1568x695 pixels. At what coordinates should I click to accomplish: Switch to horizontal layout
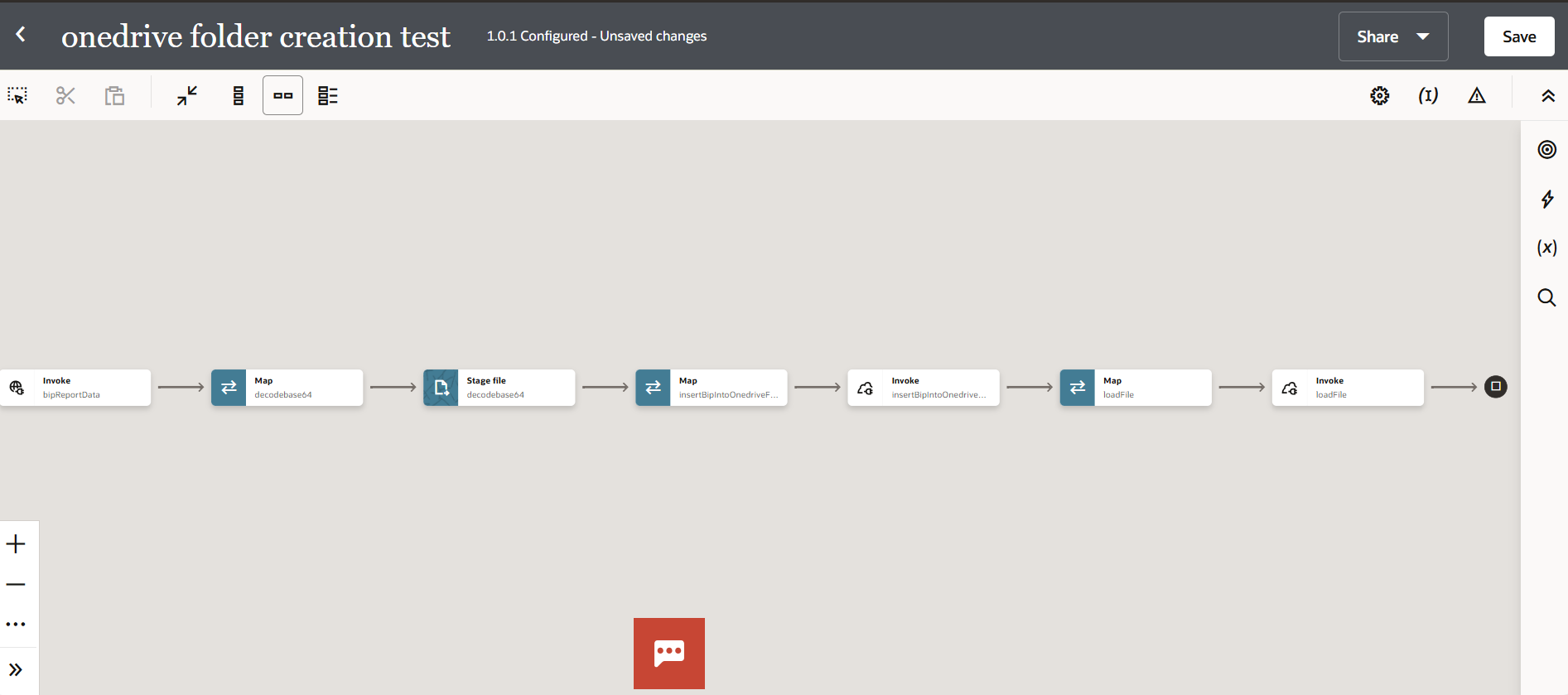282,95
